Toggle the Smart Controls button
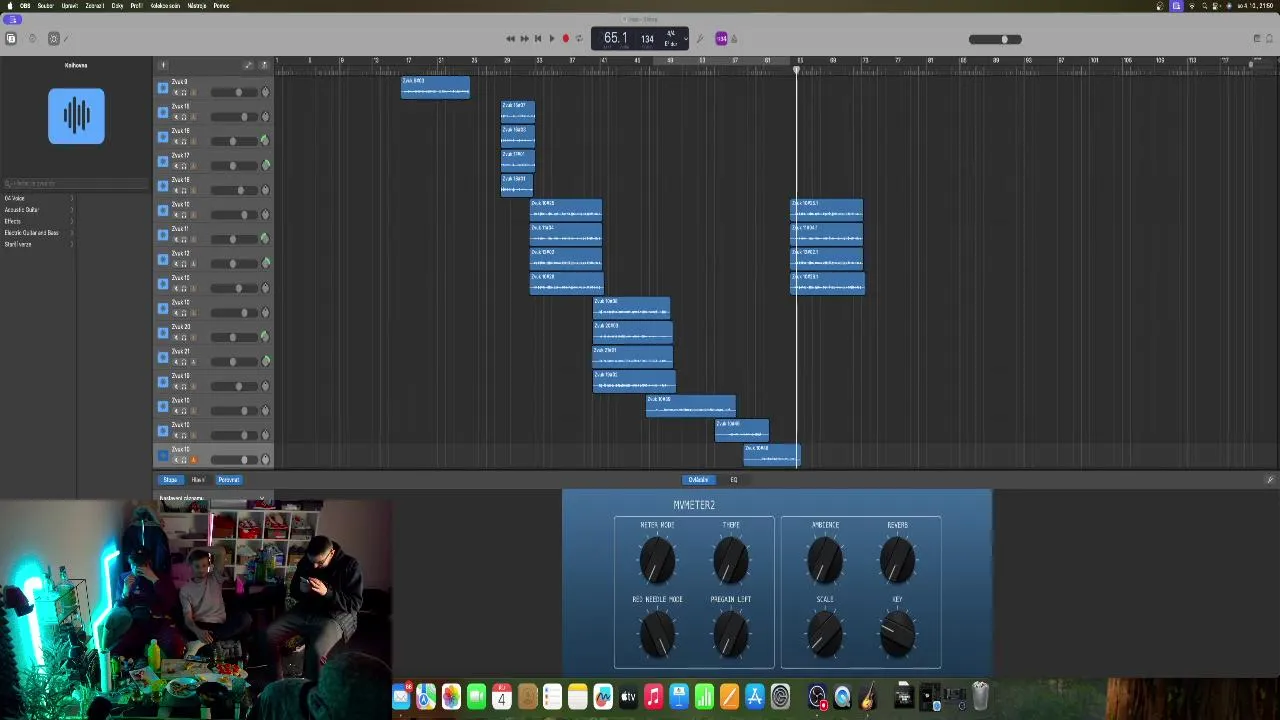 (x=54, y=39)
